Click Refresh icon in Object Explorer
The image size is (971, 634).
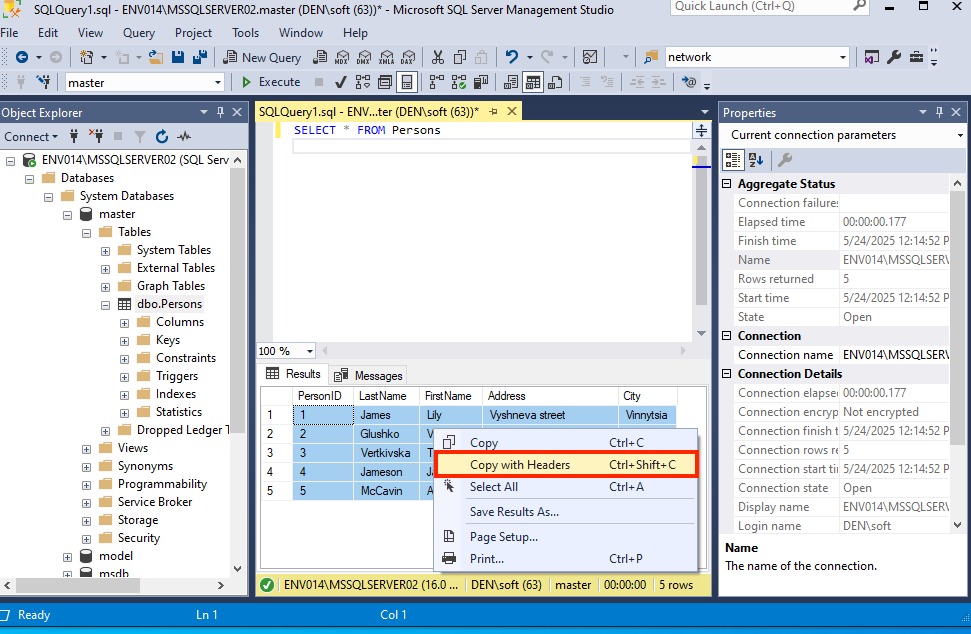[x=162, y=136]
